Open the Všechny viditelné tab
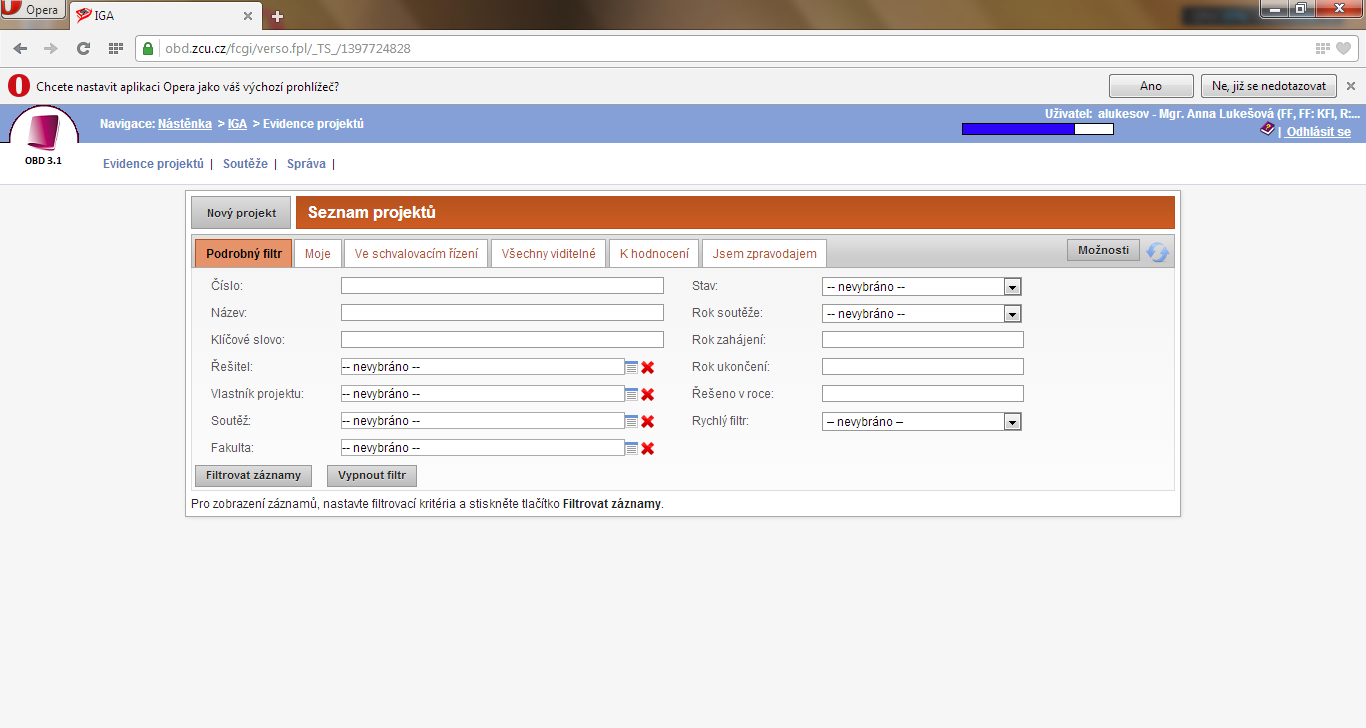The width and height of the screenshot is (1366, 728). coord(549,253)
